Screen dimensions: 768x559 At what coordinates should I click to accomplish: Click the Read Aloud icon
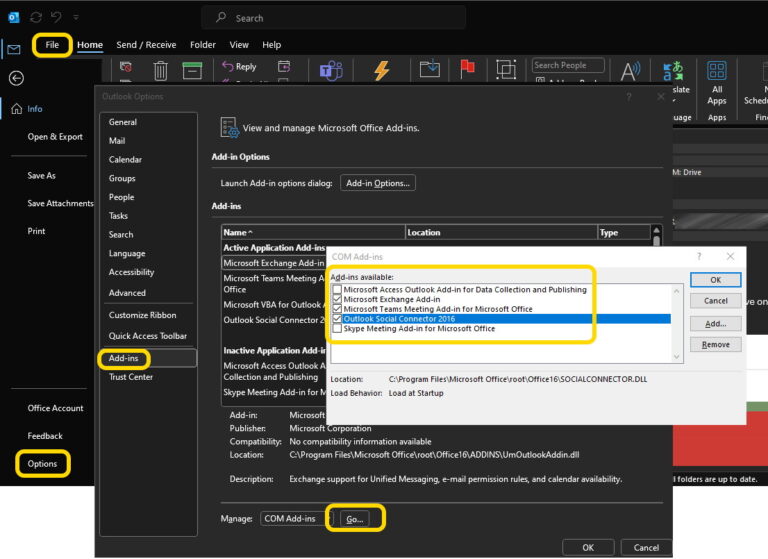630,71
